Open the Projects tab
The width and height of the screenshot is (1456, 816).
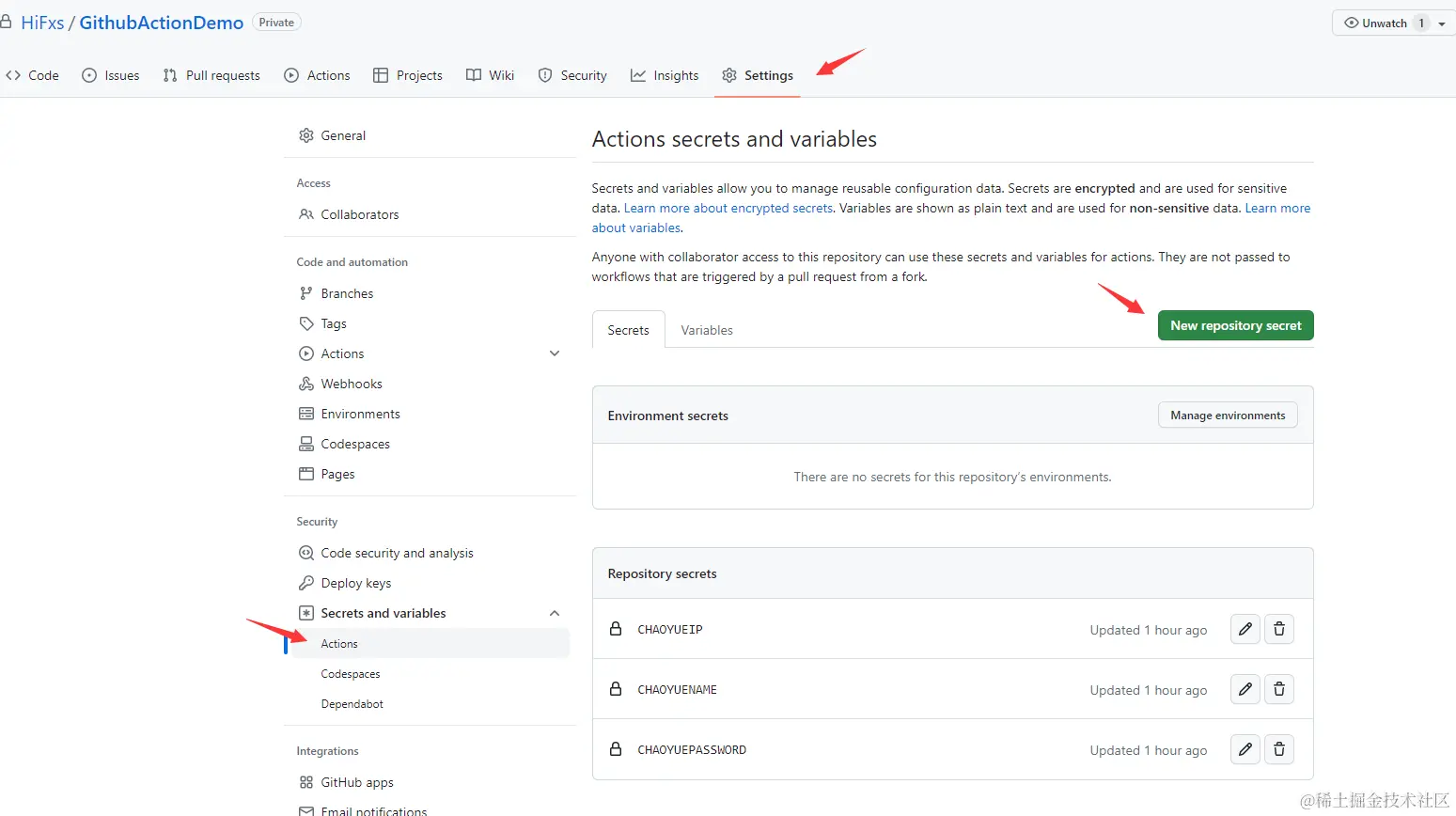click(408, 75)
